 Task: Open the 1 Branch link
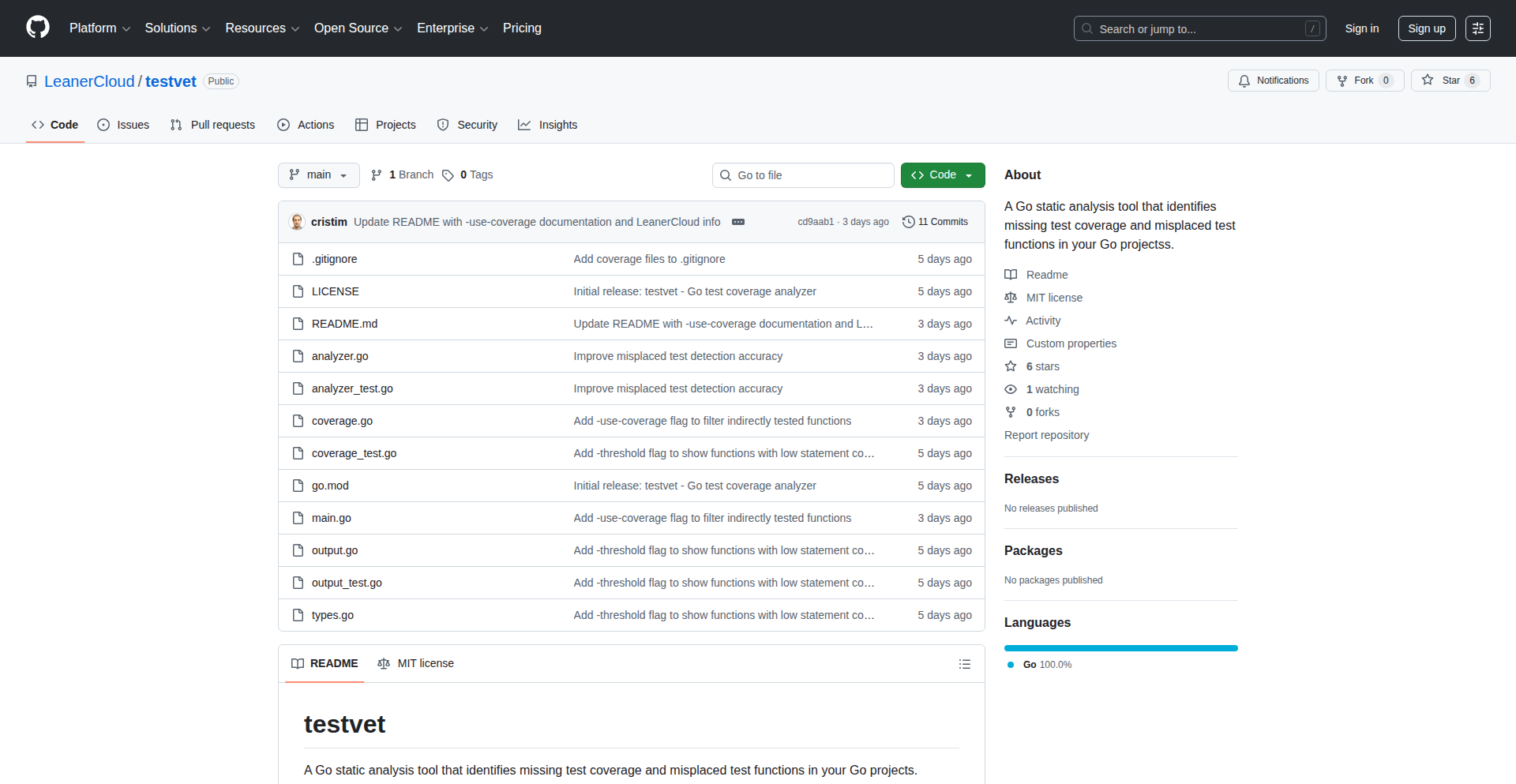click(x=403, y=175)
